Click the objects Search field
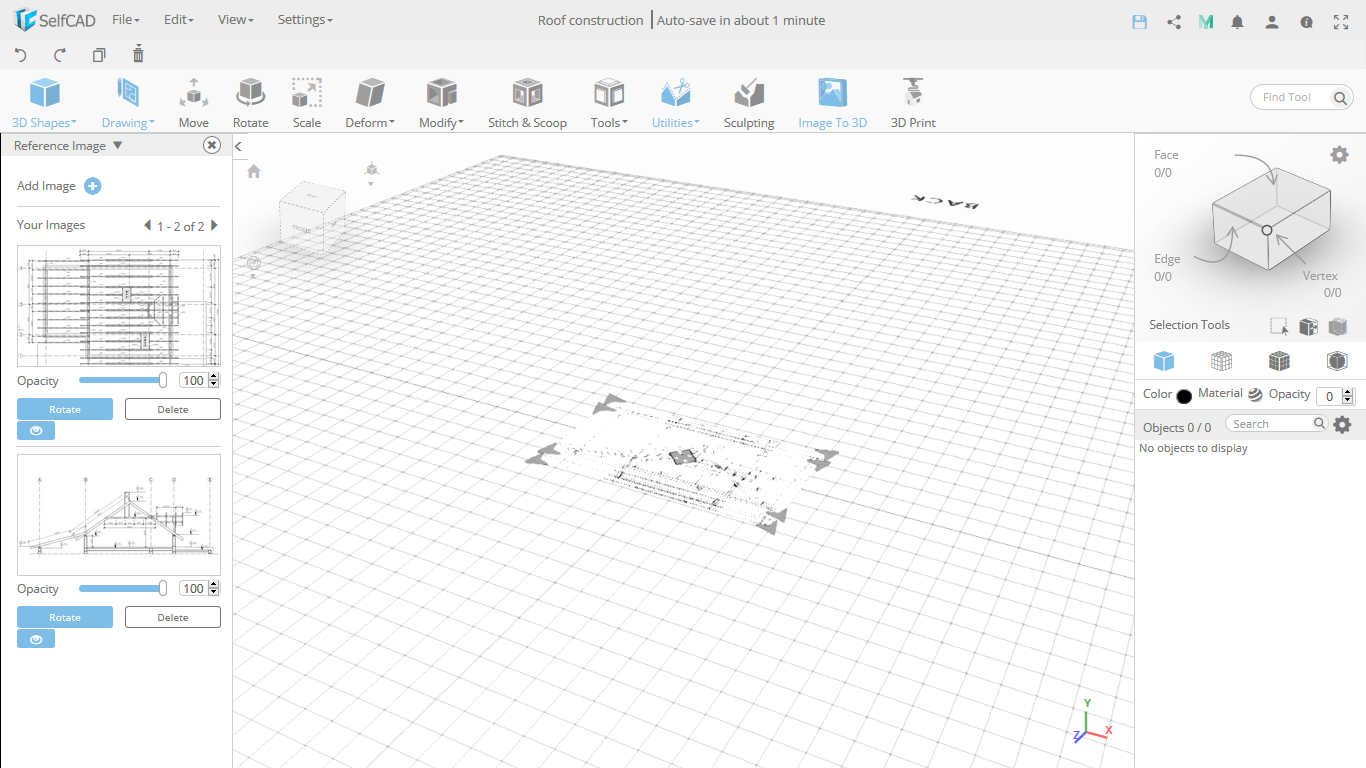The width and height of the screenshot is (1366, 768). (x=1277, y=424)
